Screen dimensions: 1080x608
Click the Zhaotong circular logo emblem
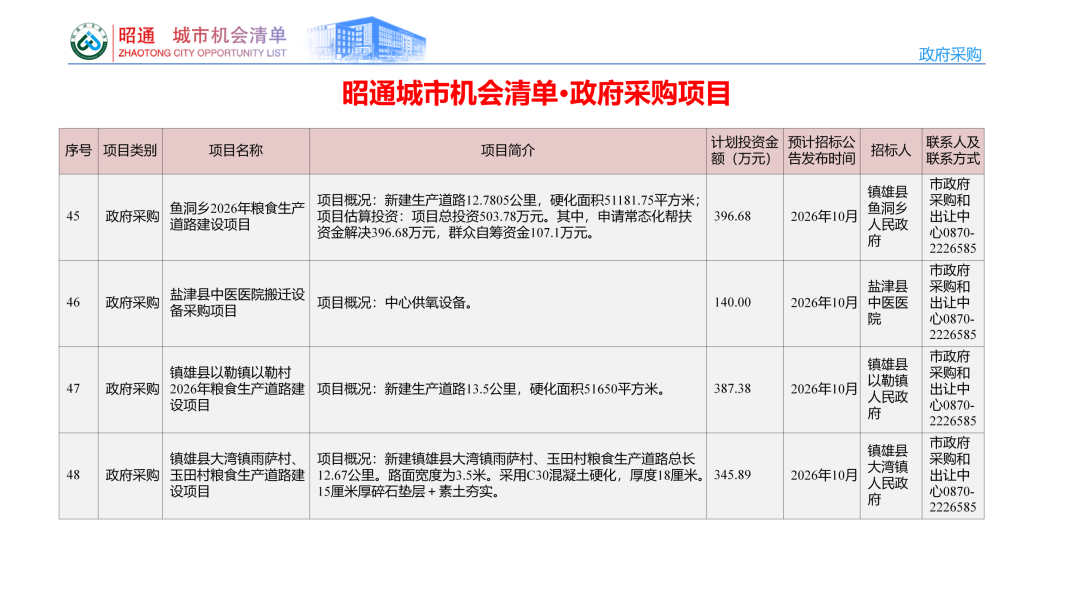[89, 41]
